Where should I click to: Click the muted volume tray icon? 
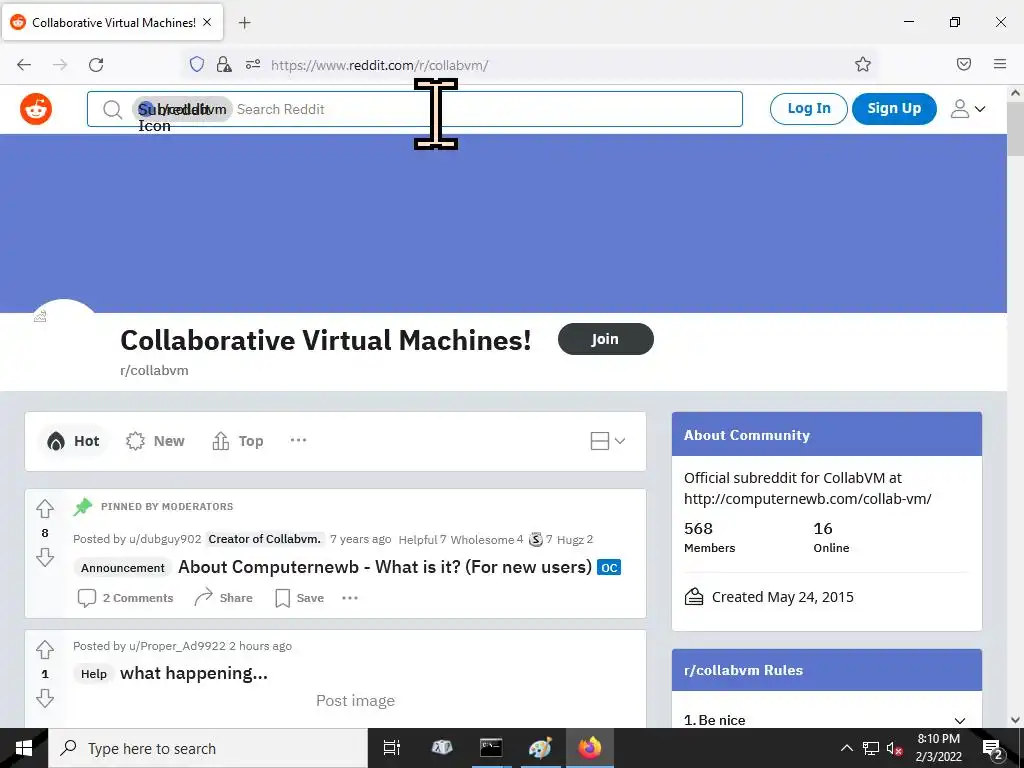895,748
